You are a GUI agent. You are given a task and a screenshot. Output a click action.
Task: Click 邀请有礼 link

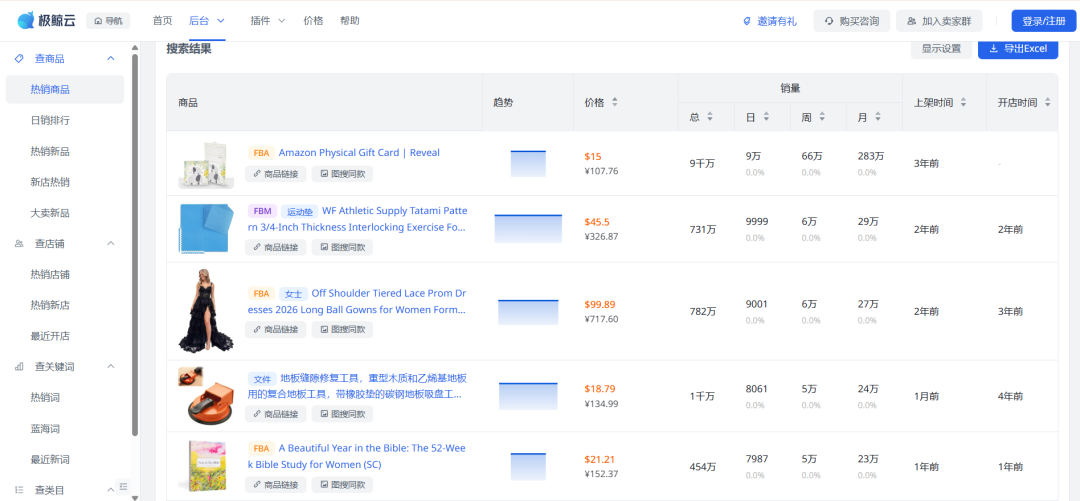[x=769, y=21]
